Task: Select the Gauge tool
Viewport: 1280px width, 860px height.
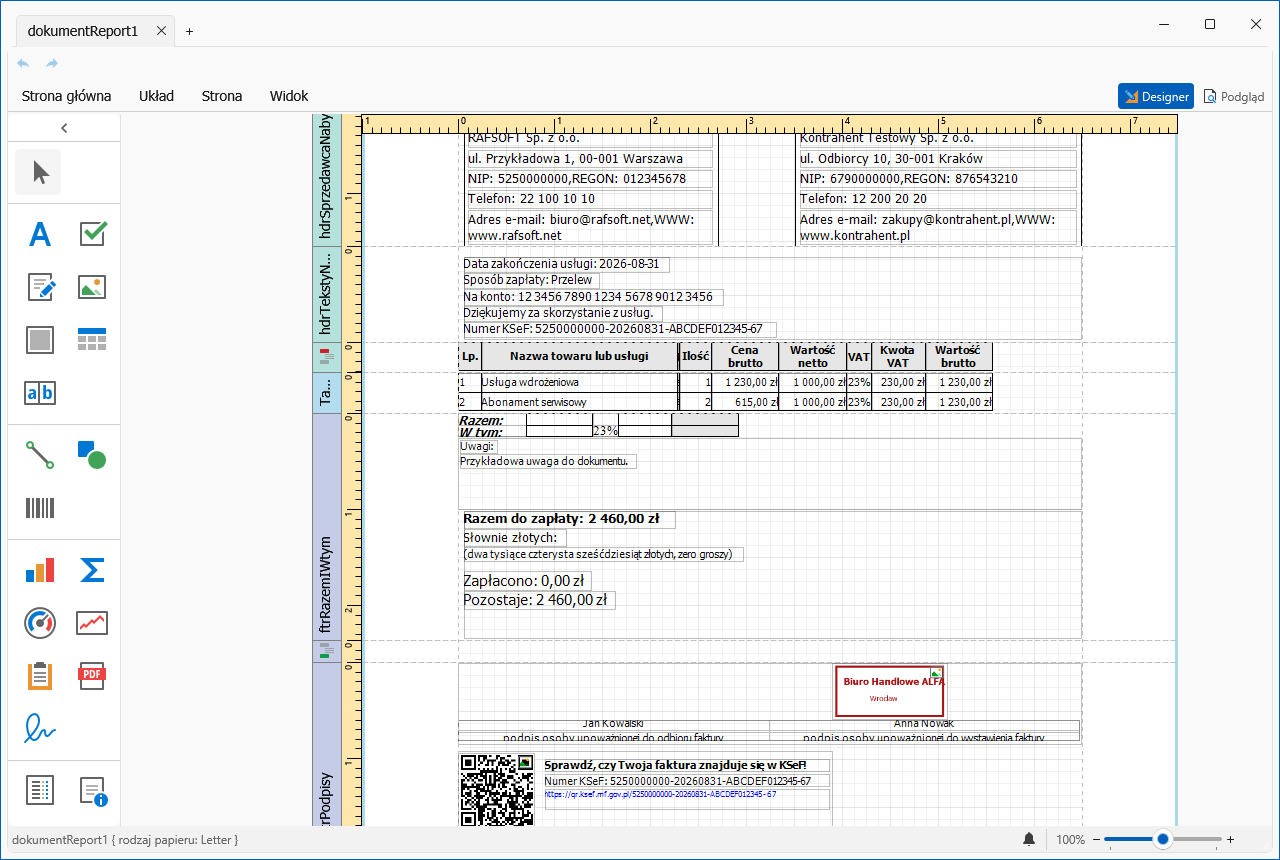Action: (x=39, y=623)
